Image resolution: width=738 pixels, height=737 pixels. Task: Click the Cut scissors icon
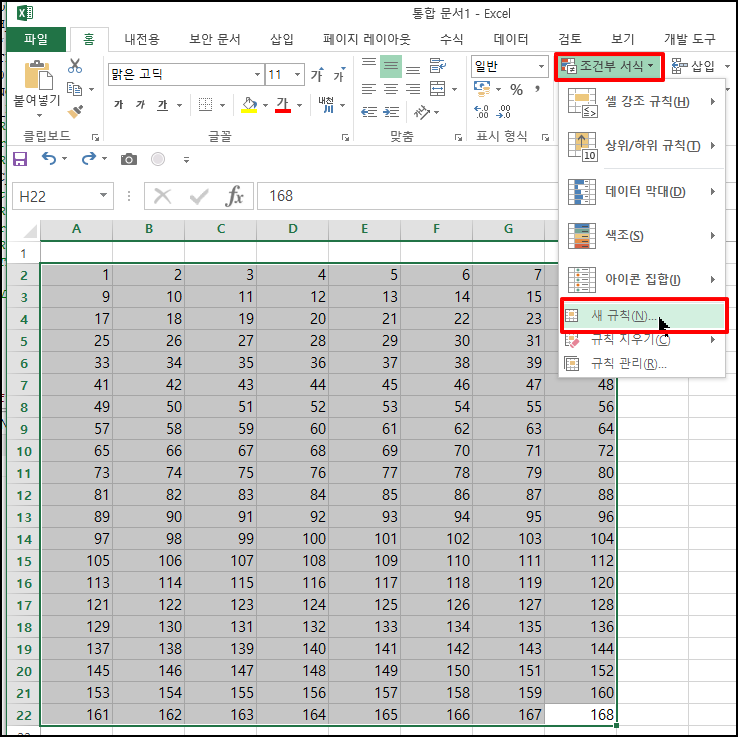click(74, 66)
